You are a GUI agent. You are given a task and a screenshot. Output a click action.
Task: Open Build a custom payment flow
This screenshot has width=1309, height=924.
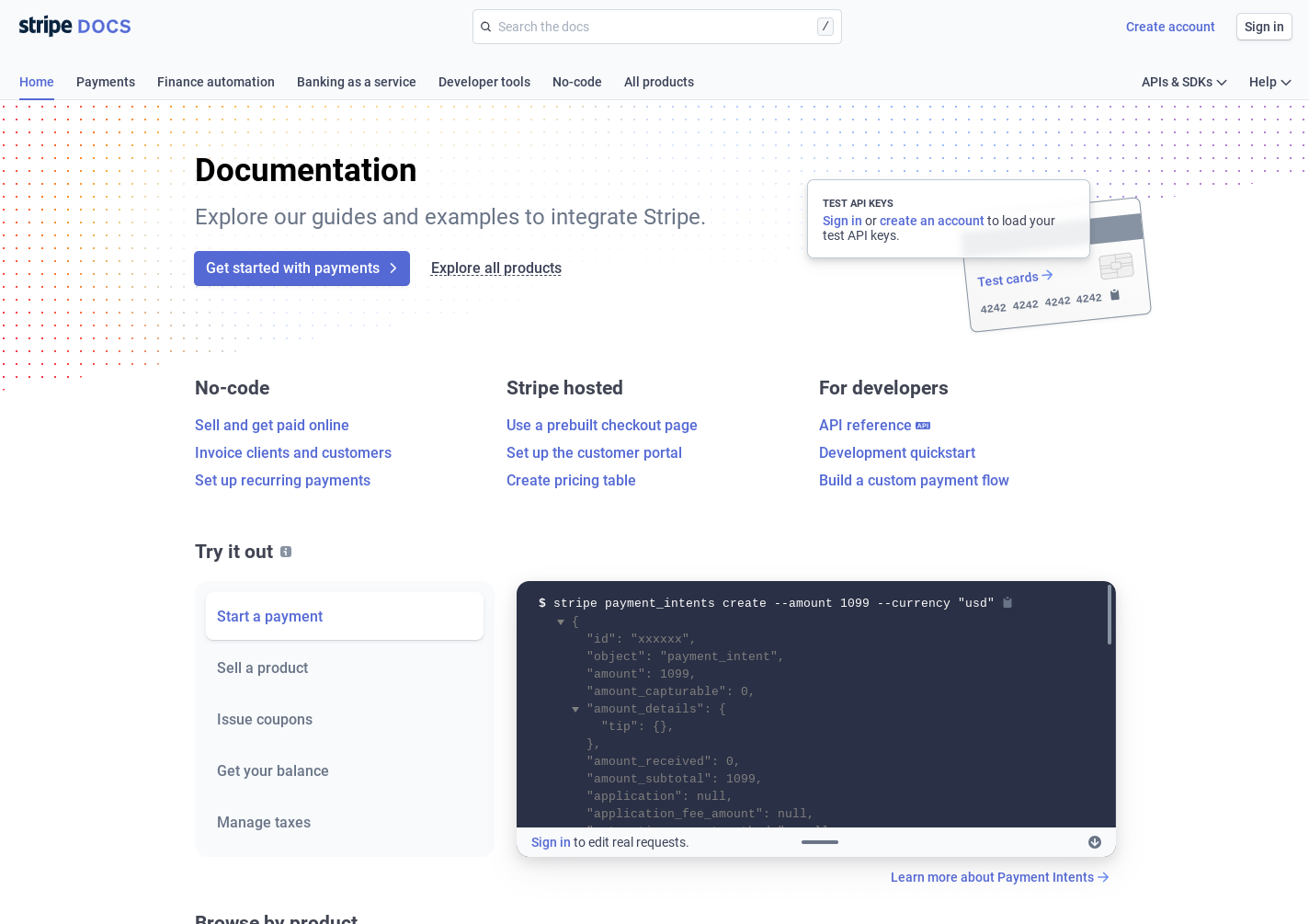[914, 480]
